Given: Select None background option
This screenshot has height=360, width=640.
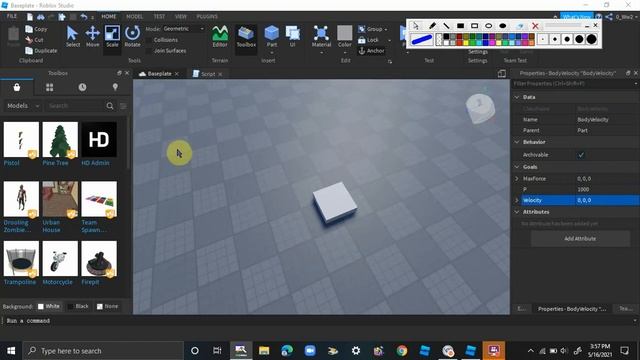Looking at the screenshot, I should click(108, 306).
